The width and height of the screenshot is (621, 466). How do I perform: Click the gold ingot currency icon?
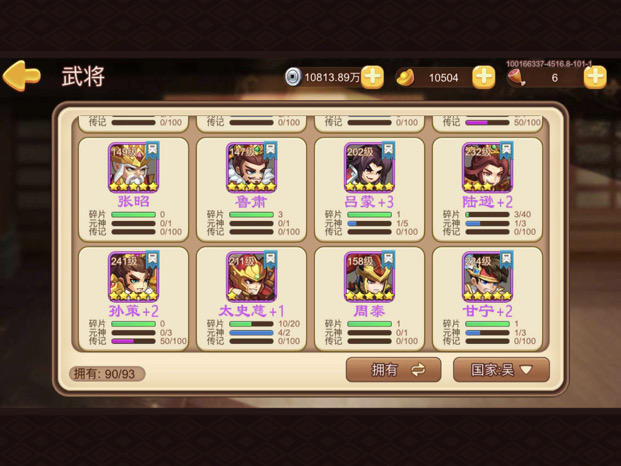click(x=405, y=77)
